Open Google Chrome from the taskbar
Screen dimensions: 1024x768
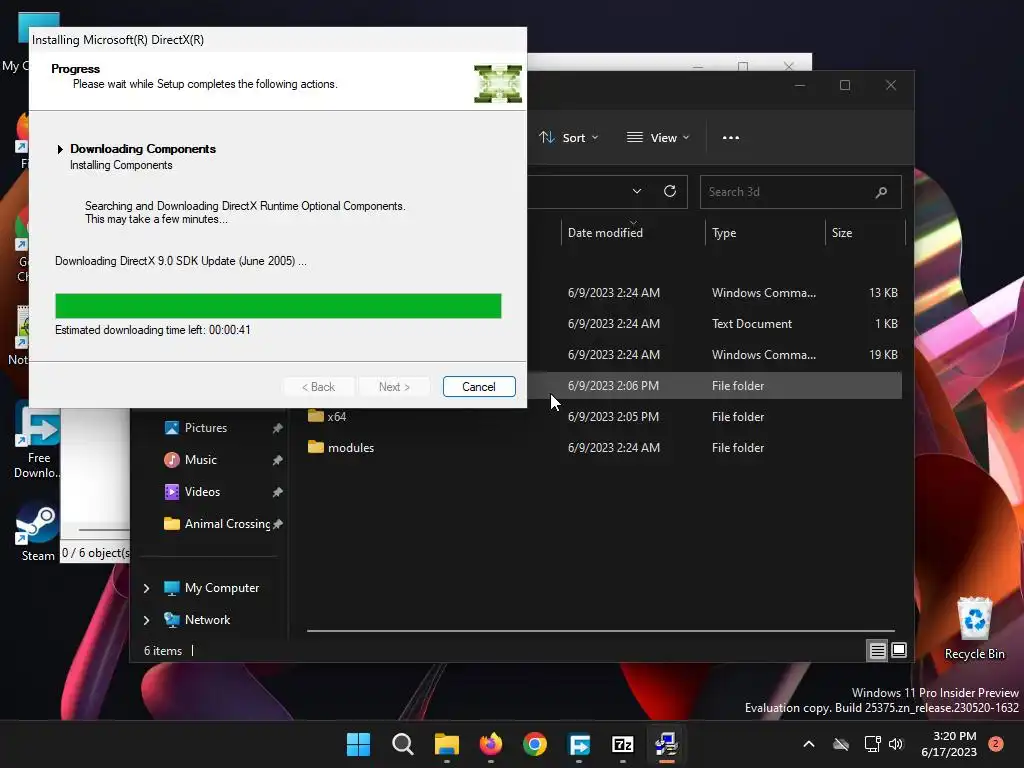point(535,744)
